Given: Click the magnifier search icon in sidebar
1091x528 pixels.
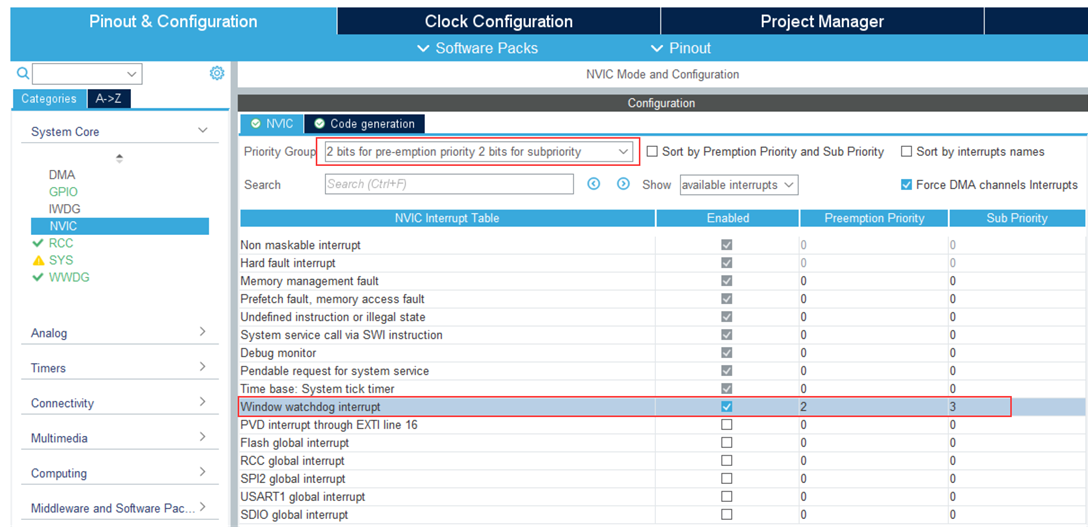Looking at the screenshot, I should (22, 73).
